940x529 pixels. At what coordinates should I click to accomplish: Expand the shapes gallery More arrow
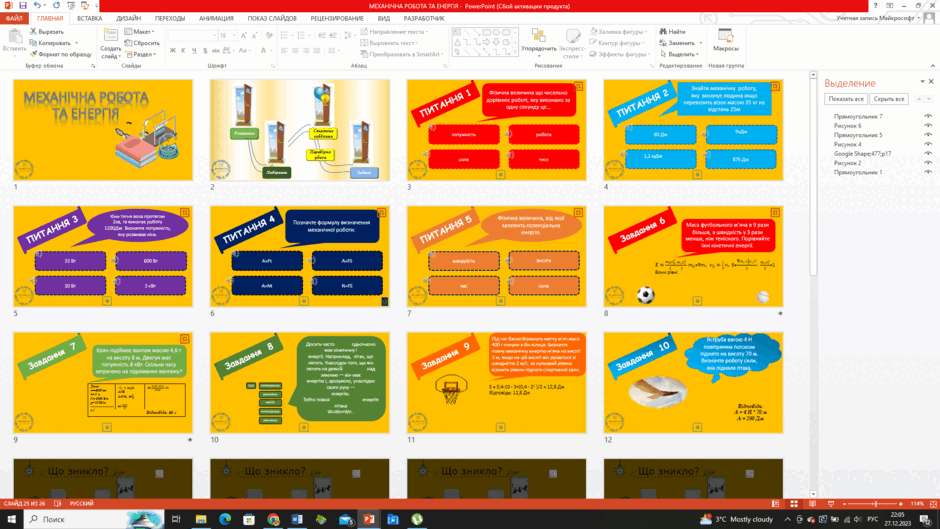pyautogui.click(x=514, y=53)
